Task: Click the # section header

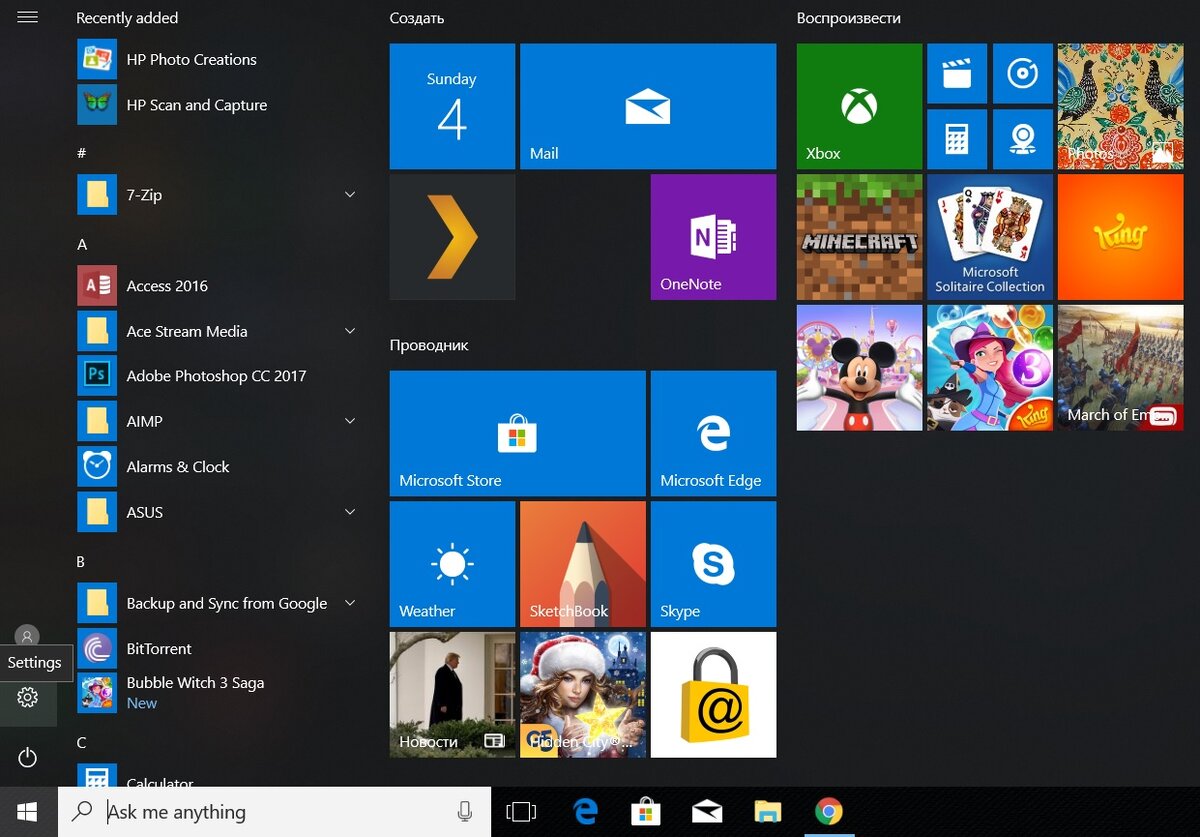Action: (82, 153)
